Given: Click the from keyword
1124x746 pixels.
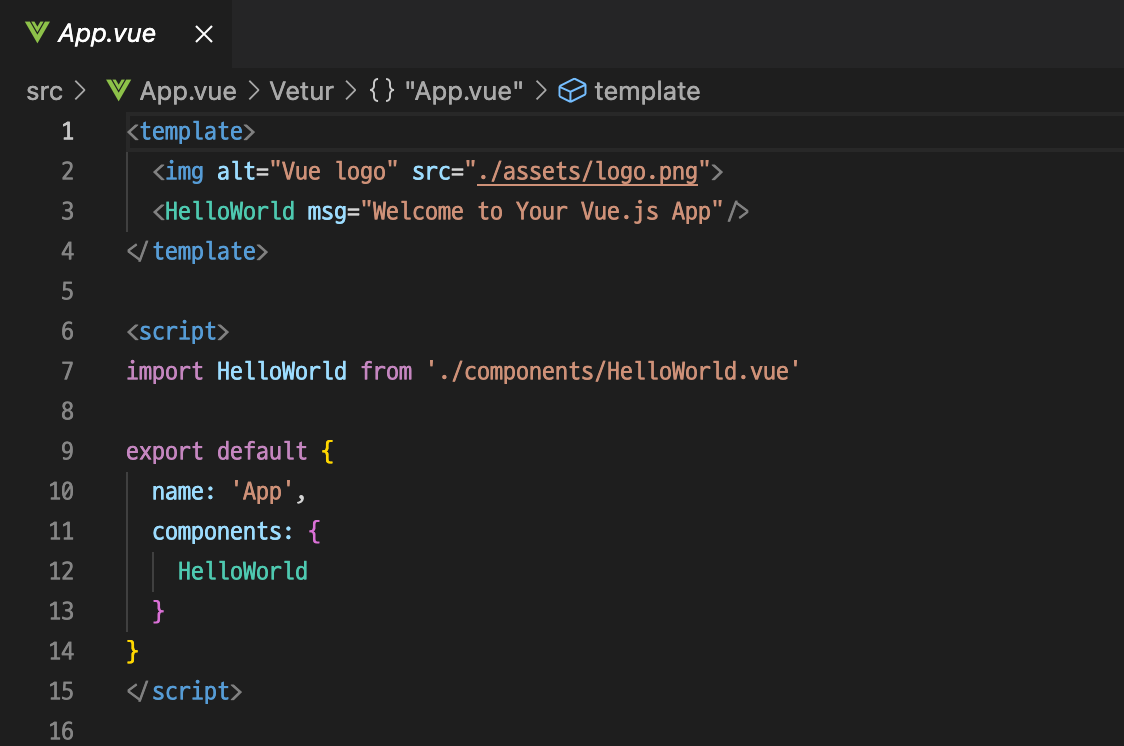Looking at the screenshot, I should 386,371.
